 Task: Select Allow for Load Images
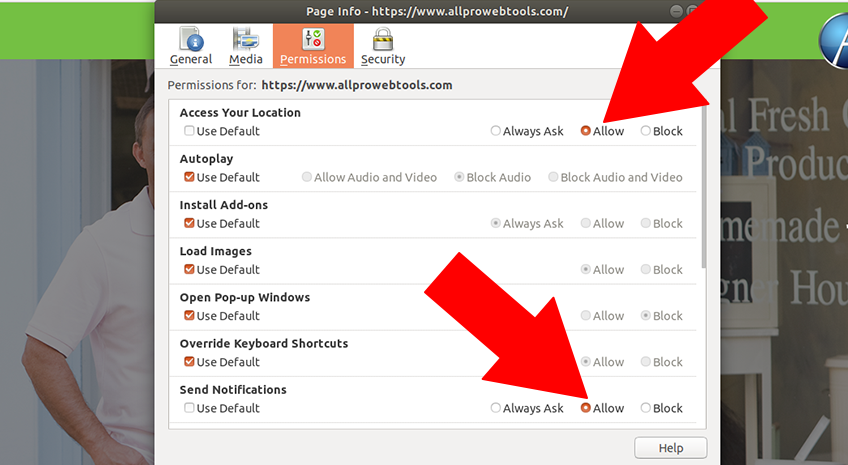click(x=586, y=269)
